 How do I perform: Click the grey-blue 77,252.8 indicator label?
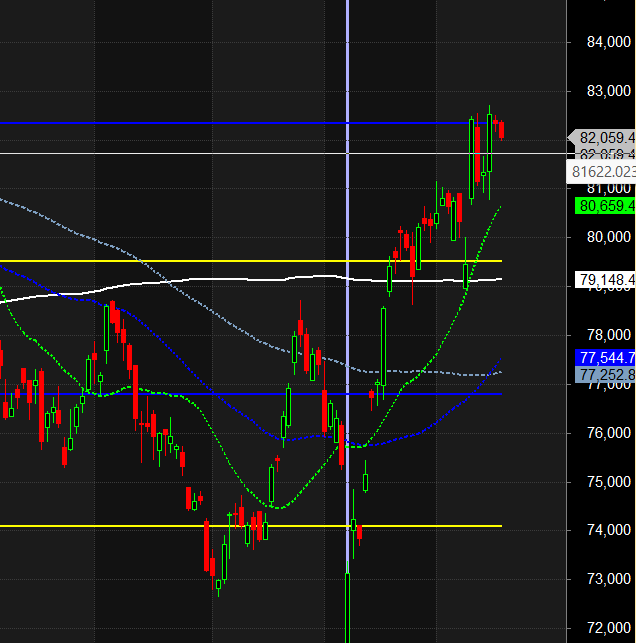point(605,374)
